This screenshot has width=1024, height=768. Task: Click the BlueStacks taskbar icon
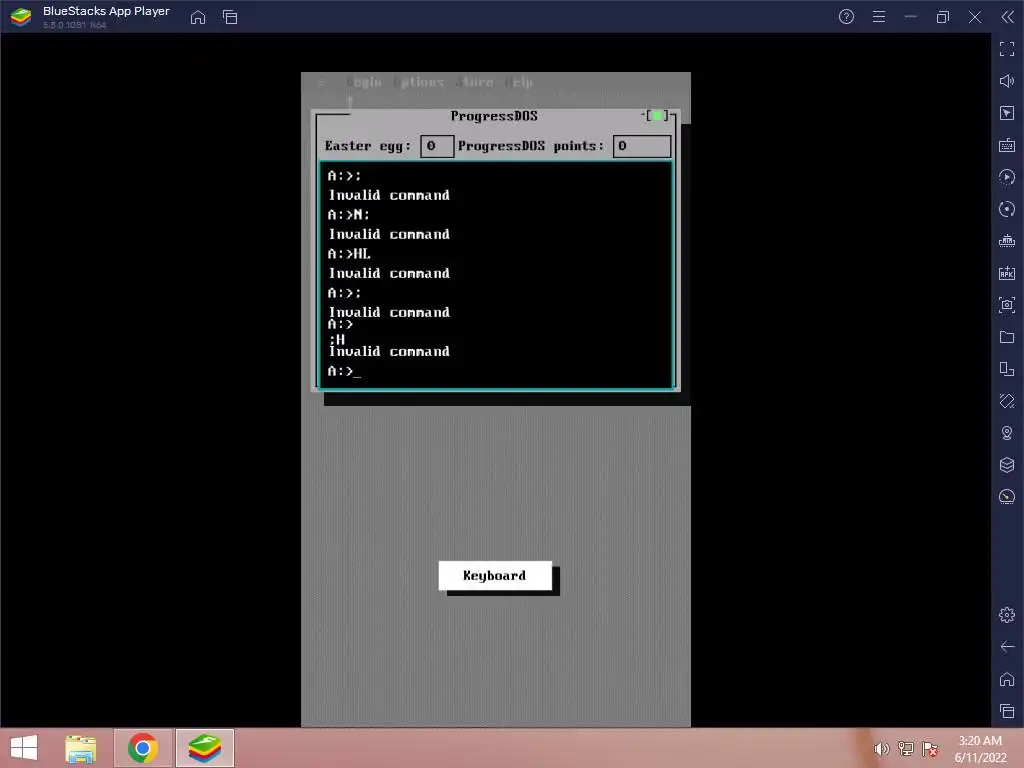204,748
